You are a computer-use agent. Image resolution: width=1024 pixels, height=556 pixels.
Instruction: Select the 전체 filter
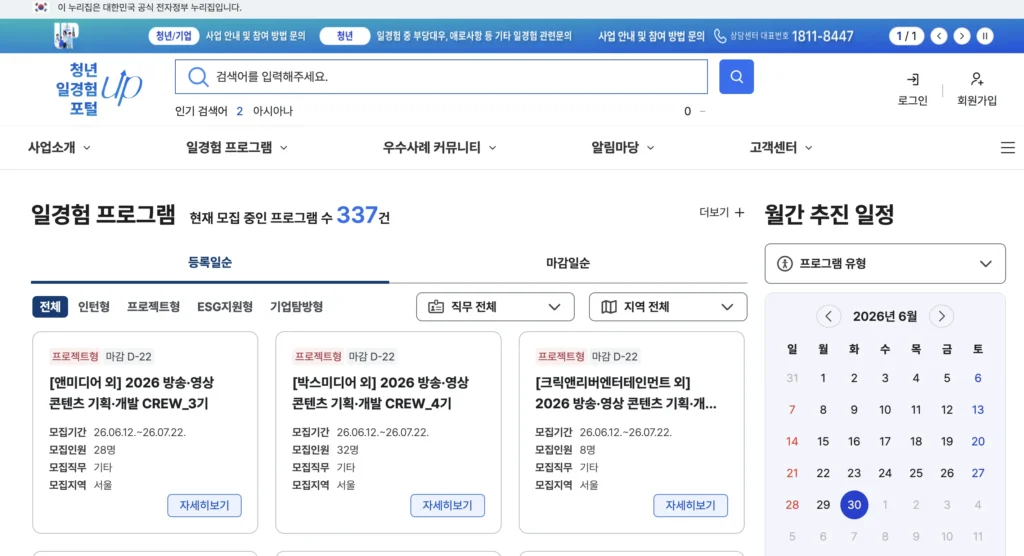pos(50,307)
